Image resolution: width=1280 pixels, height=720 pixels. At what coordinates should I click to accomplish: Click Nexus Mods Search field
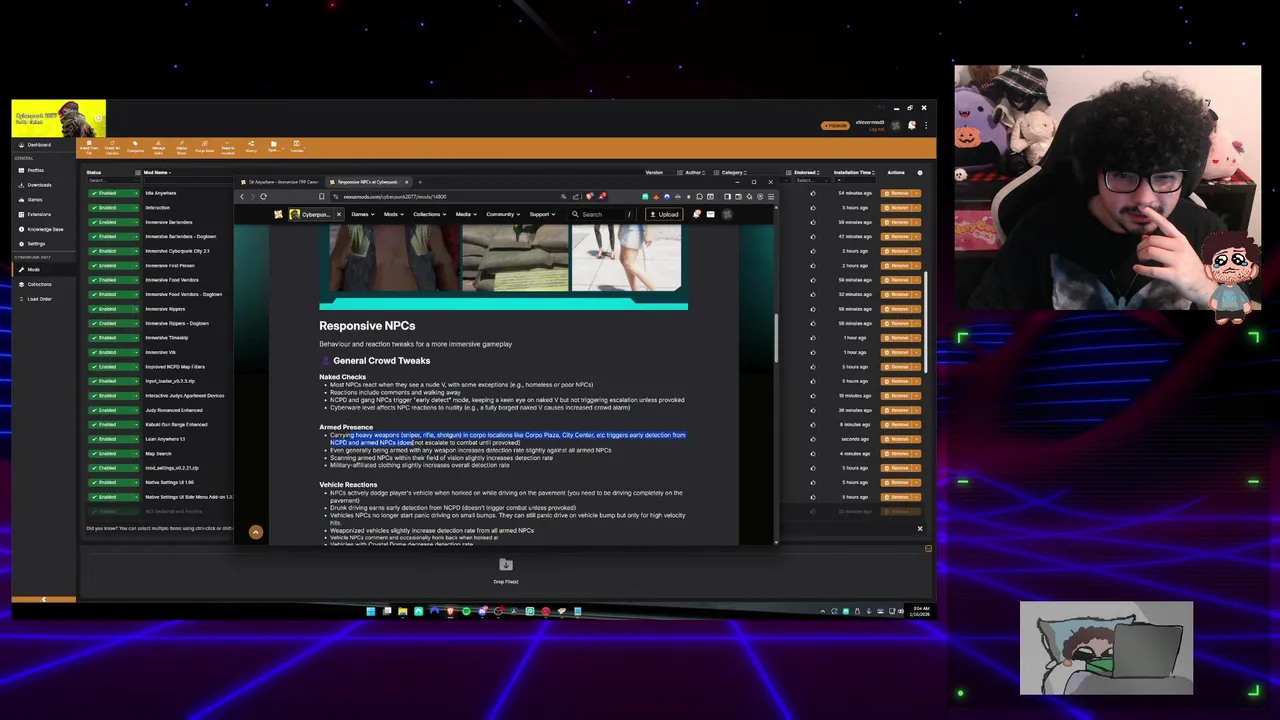tap(600, 214)
